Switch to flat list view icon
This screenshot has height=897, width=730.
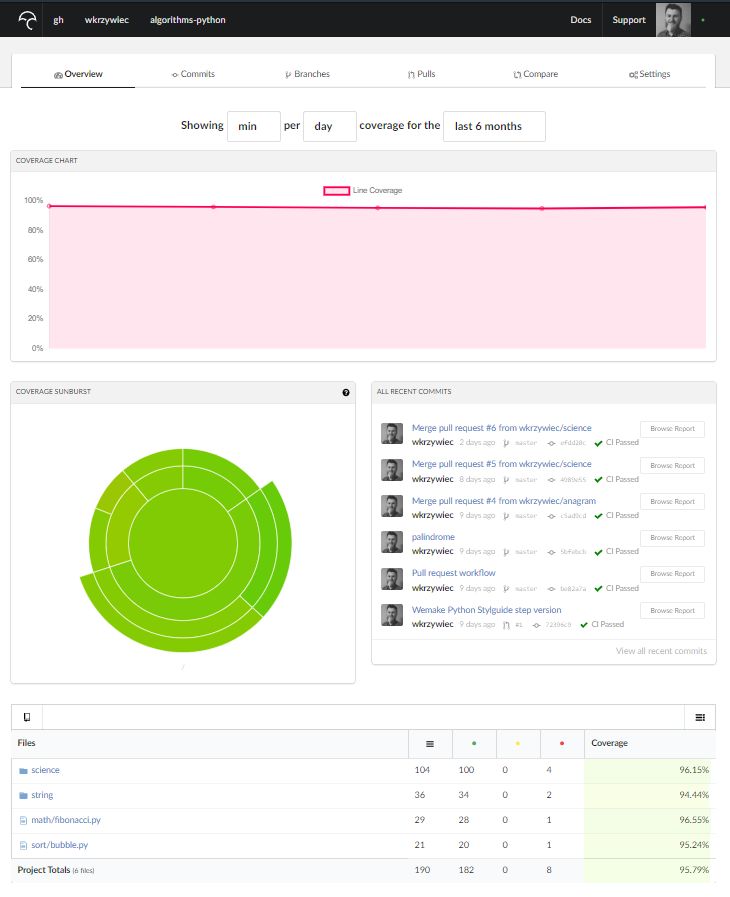pyautogui.click(x=700, y=717)
